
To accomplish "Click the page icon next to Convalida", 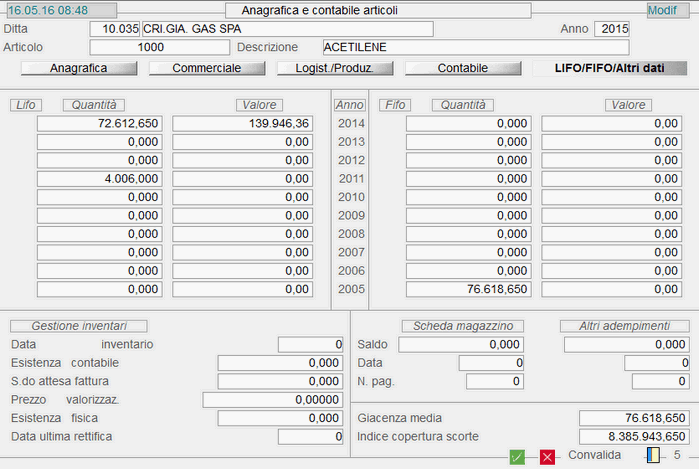I will coord(653,455).
